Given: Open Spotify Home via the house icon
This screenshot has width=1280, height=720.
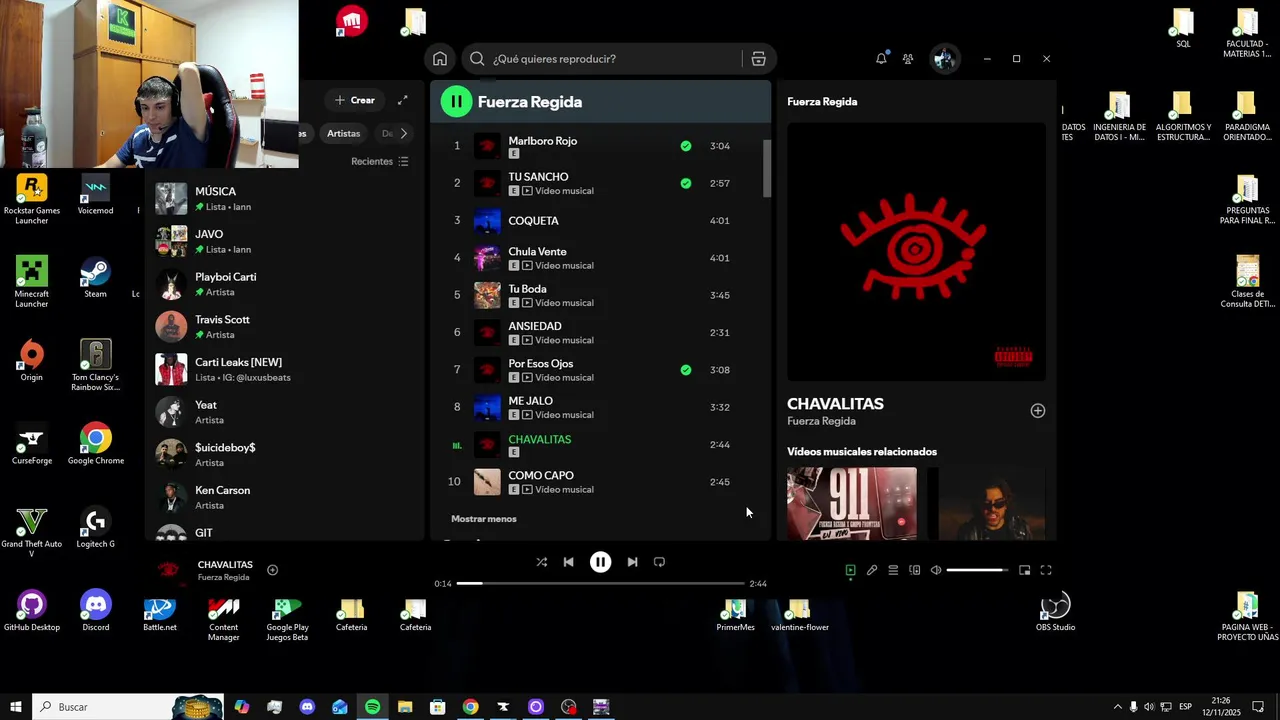Looking at the screenshot, I should tap(440, 59).
